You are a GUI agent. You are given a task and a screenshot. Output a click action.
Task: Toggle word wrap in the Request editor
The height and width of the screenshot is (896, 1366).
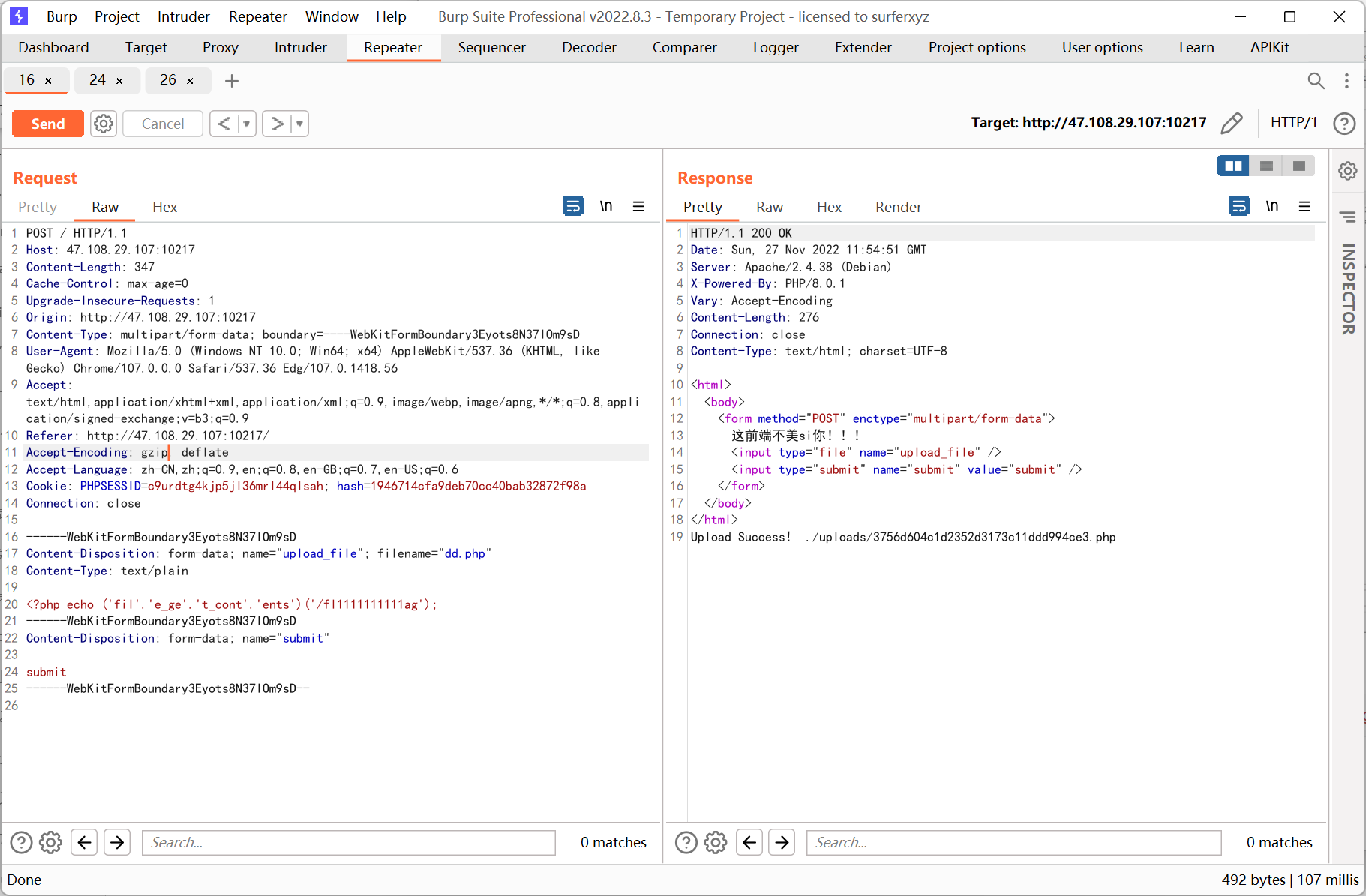click(x=572, y=206)
